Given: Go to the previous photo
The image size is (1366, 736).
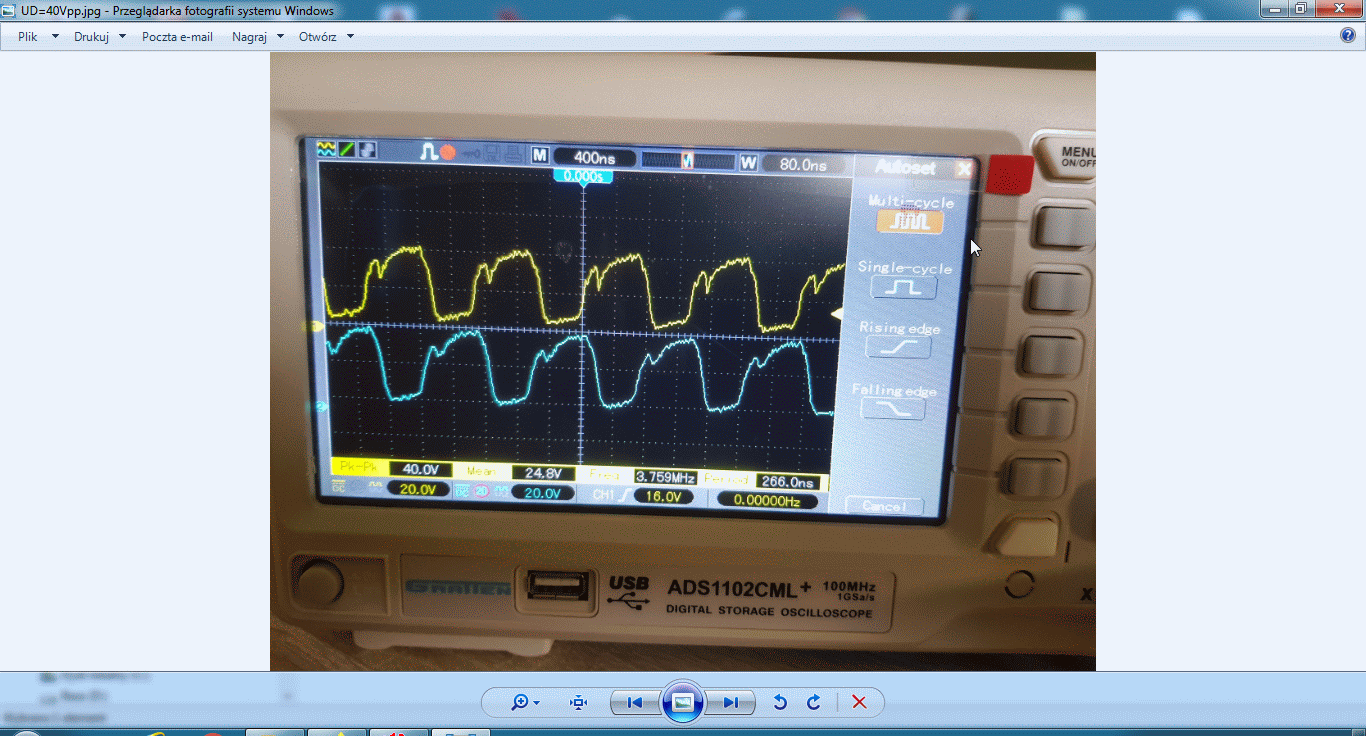Looking at the screenshot, I should (x=634, y=702).
